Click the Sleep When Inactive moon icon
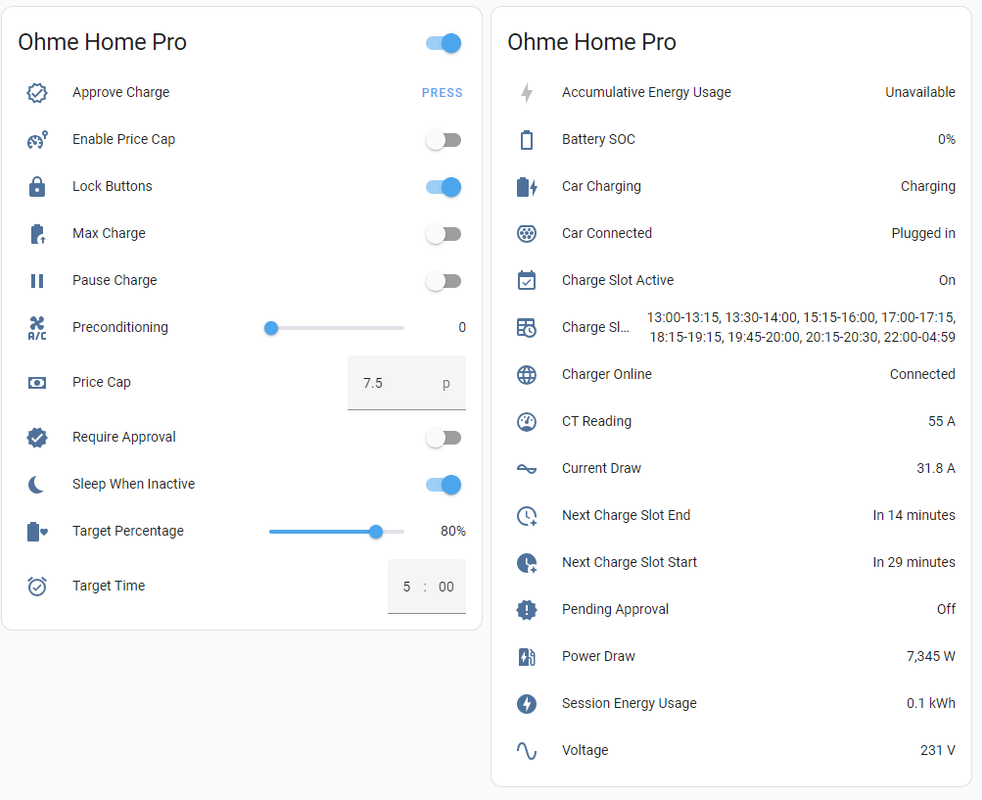This screenshot has width=982, height=800. click(x=37, y=484)
